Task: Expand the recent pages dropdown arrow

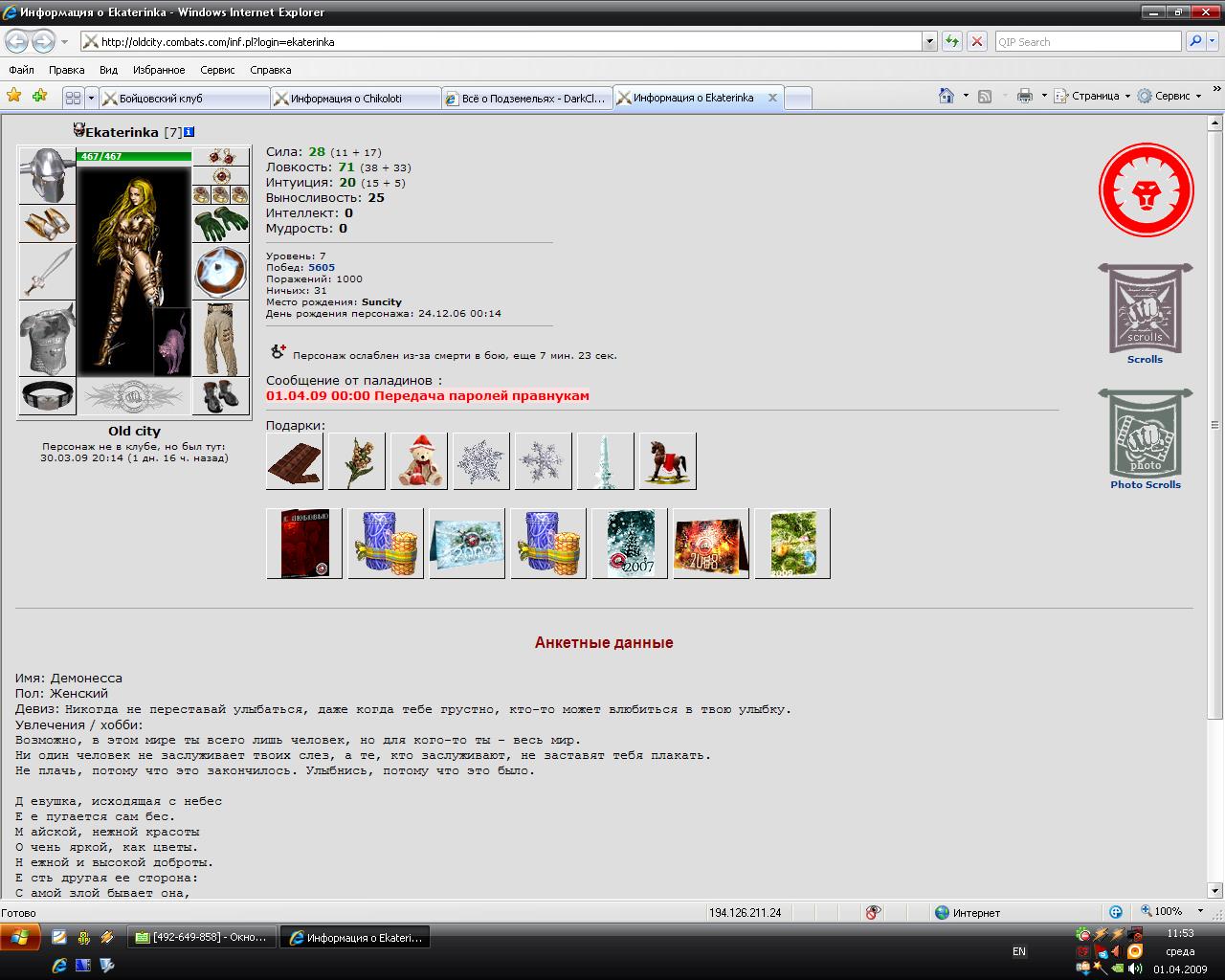Action: (64, 42)
